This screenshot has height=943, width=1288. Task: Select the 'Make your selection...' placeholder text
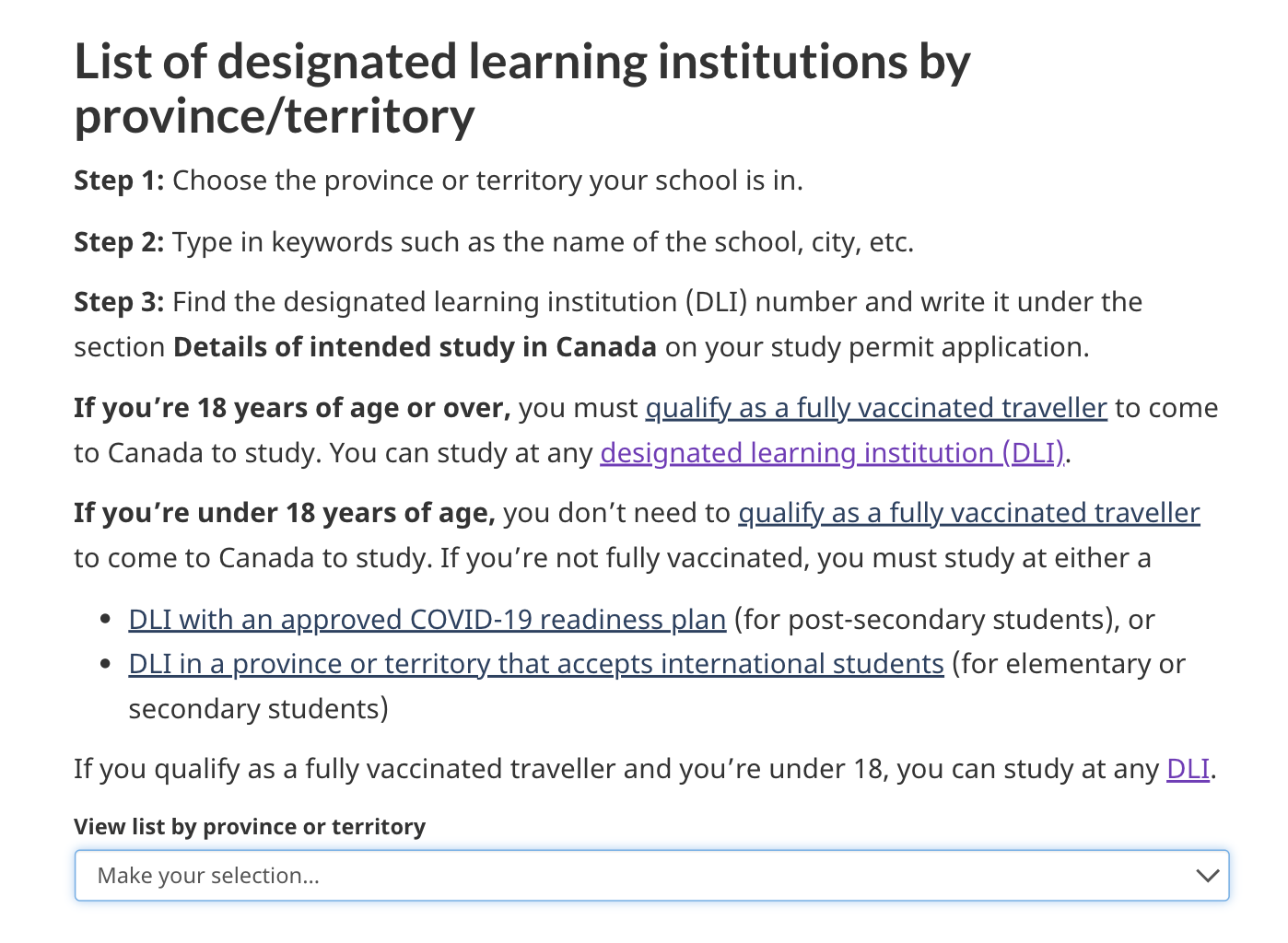point(208,876)
